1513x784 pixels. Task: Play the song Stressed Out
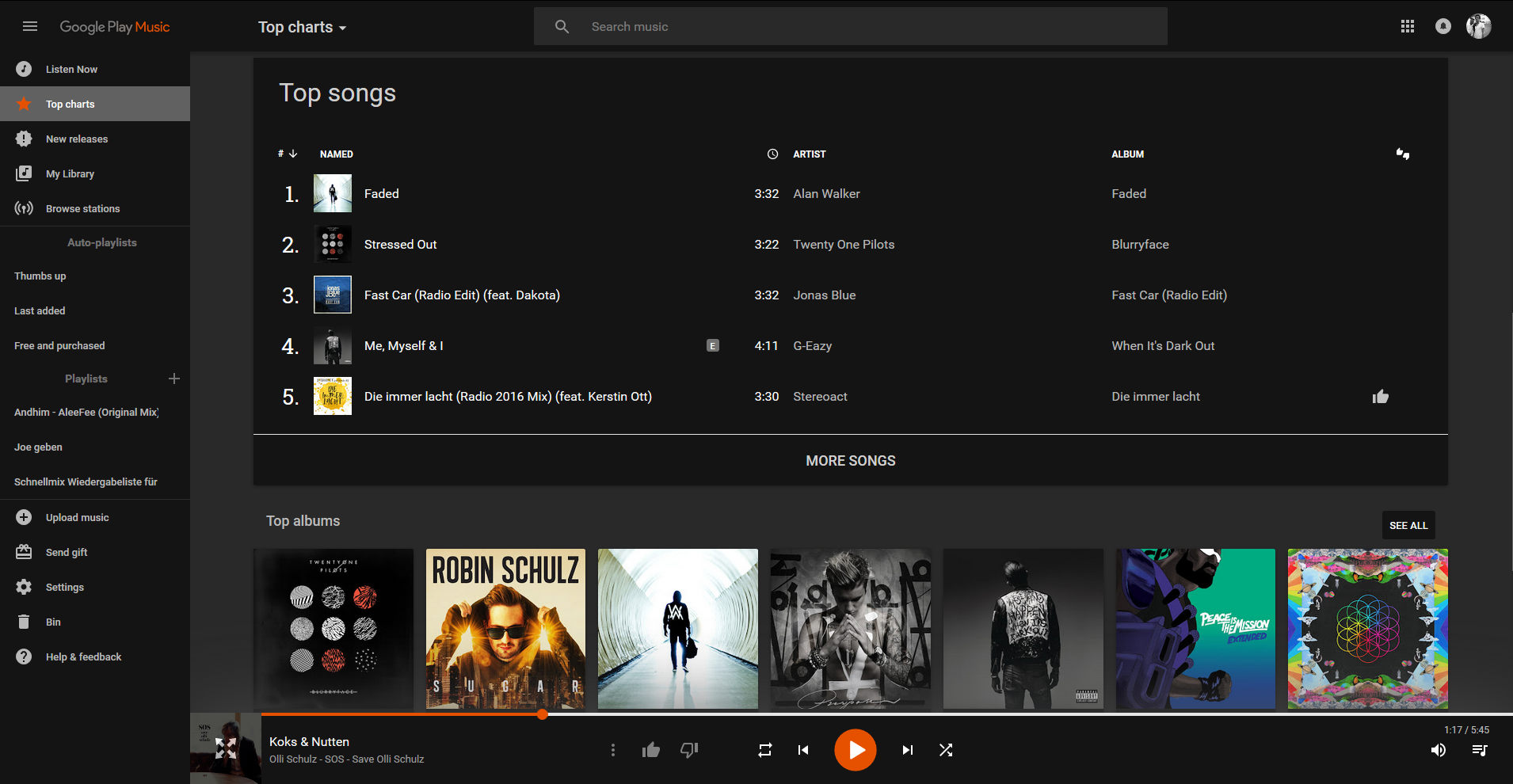pos(401,244)
